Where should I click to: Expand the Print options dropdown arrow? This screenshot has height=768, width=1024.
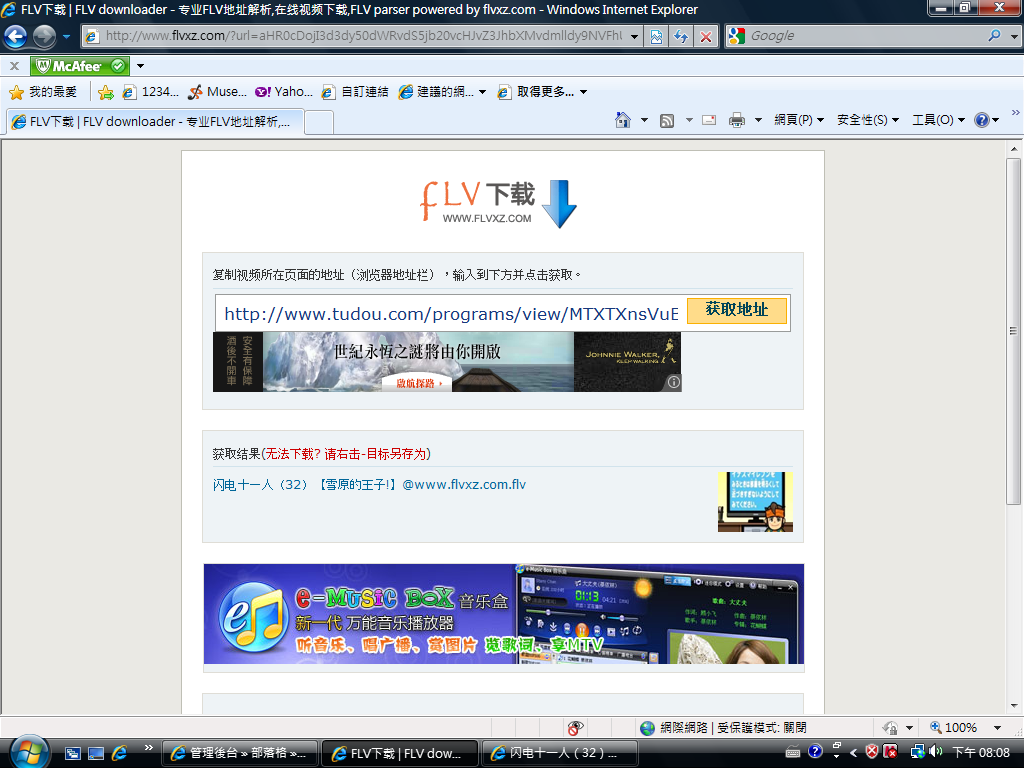[x=758, y=120]
